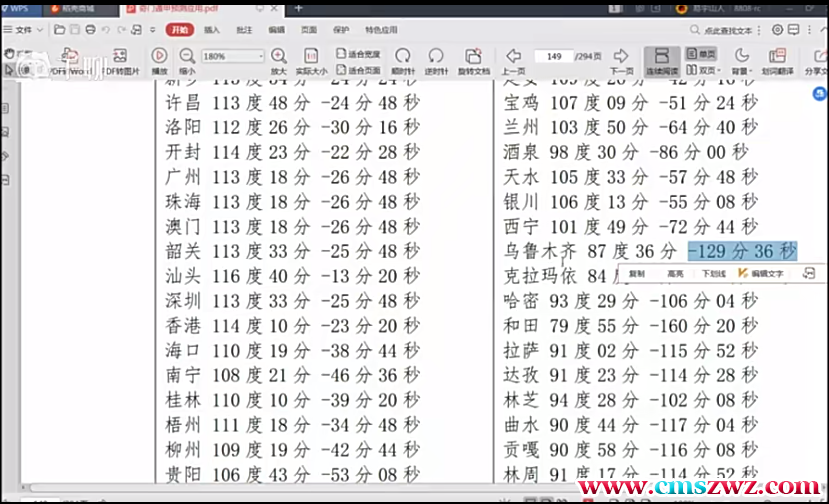
Task: Open the 批注 annotation ribbon tab
Action: pos(244,30)
